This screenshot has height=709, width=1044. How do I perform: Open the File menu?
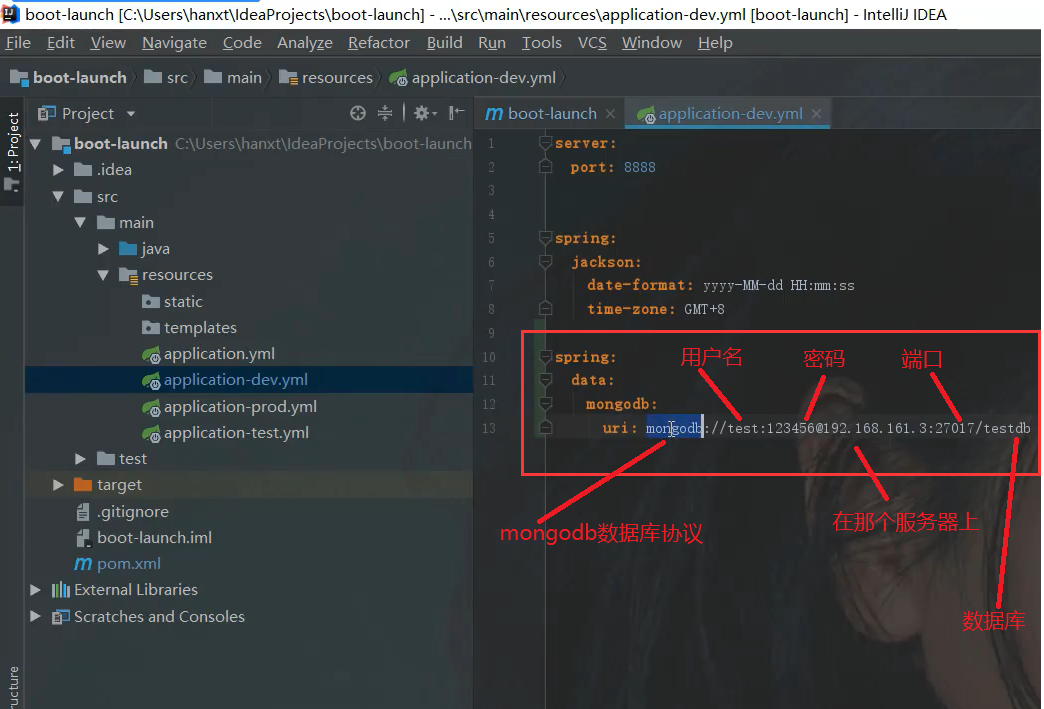[19, 43]
